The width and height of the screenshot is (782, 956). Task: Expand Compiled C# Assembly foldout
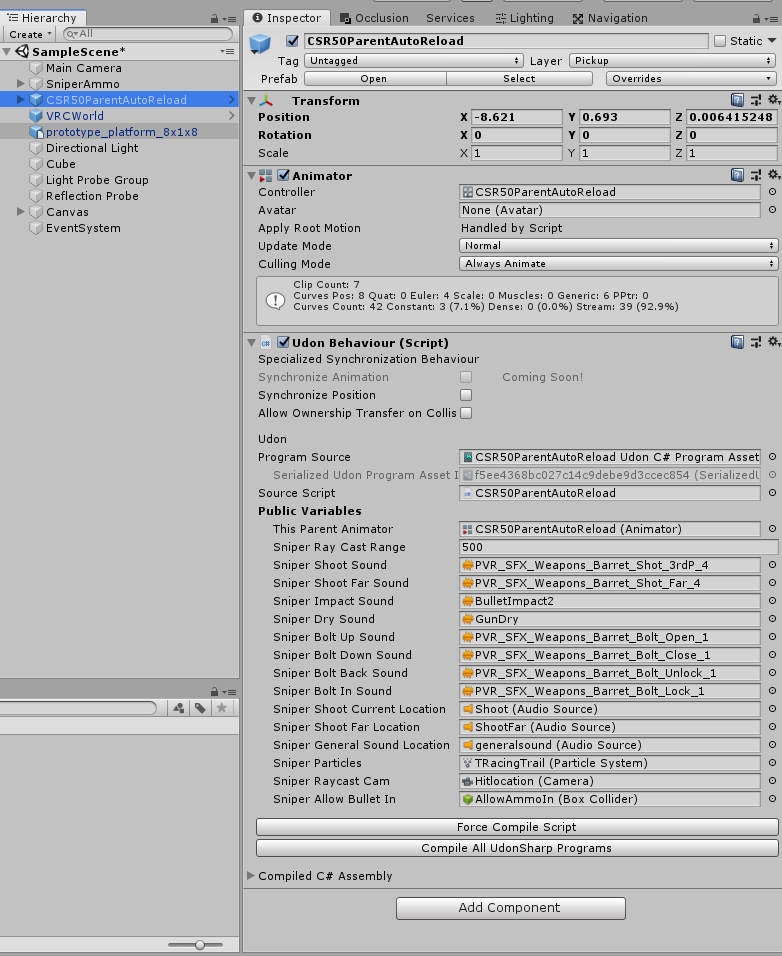pyautogui.click(x=251, y=876)
